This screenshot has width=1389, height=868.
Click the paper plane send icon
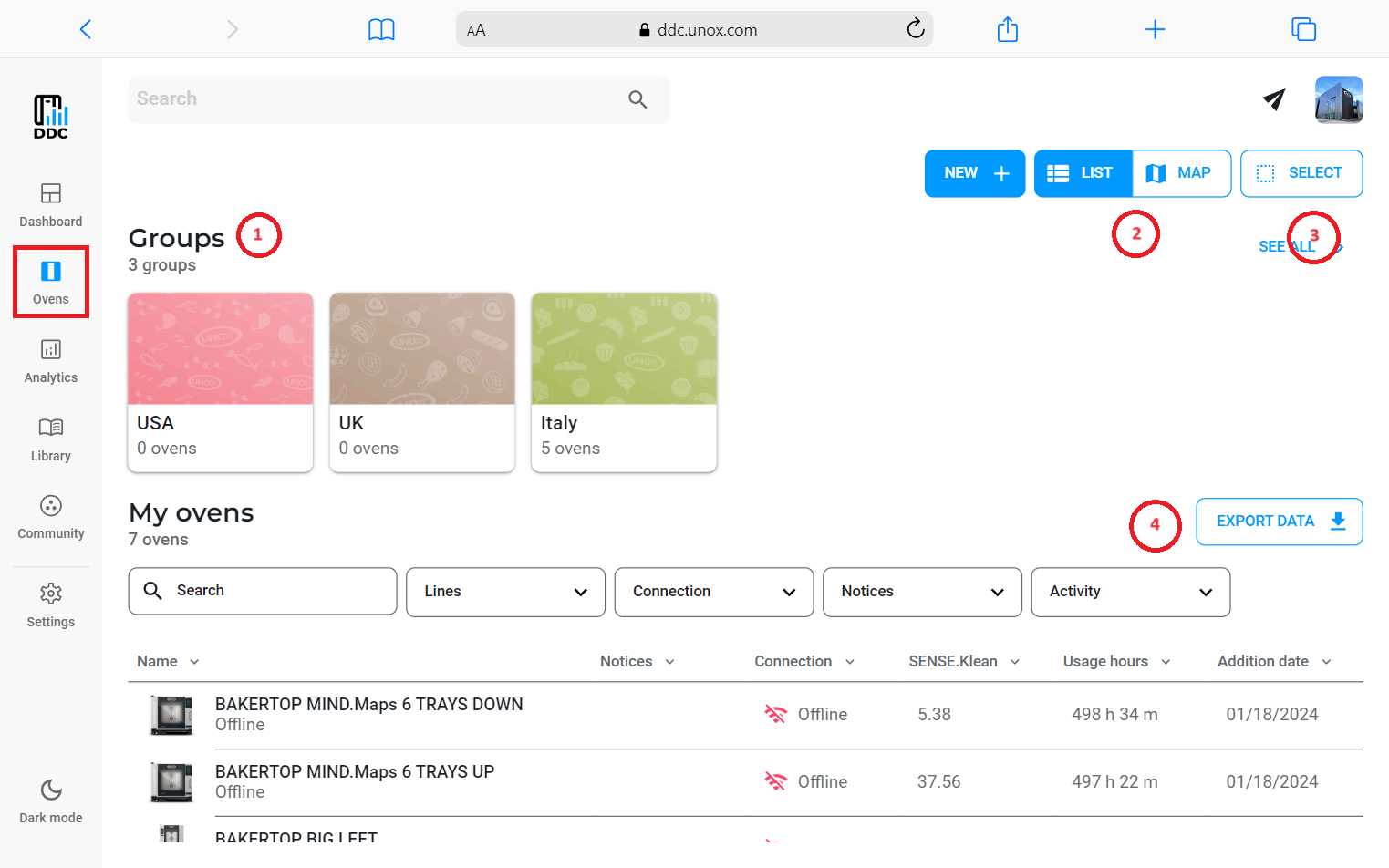pyautogui.click(x=1274, y=99)
